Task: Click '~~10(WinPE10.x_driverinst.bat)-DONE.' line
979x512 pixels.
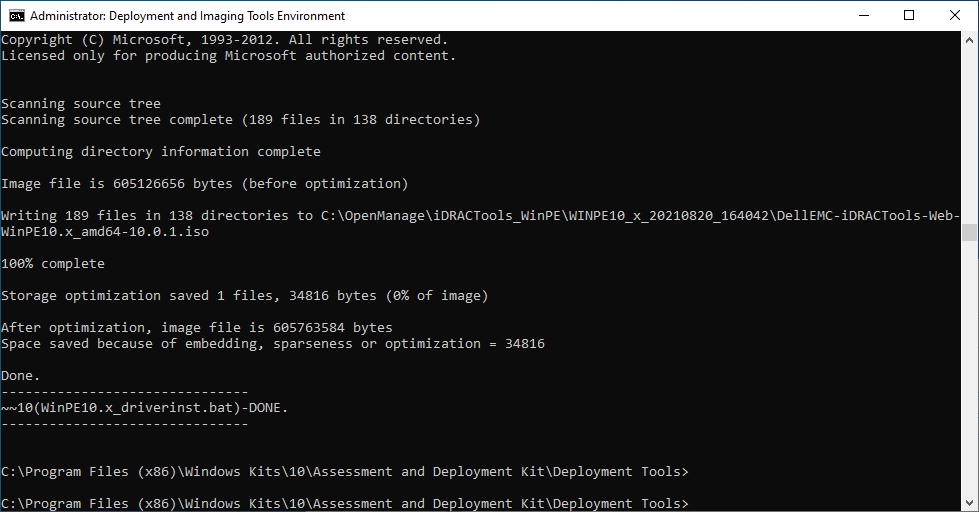Action: pos(145,408)
